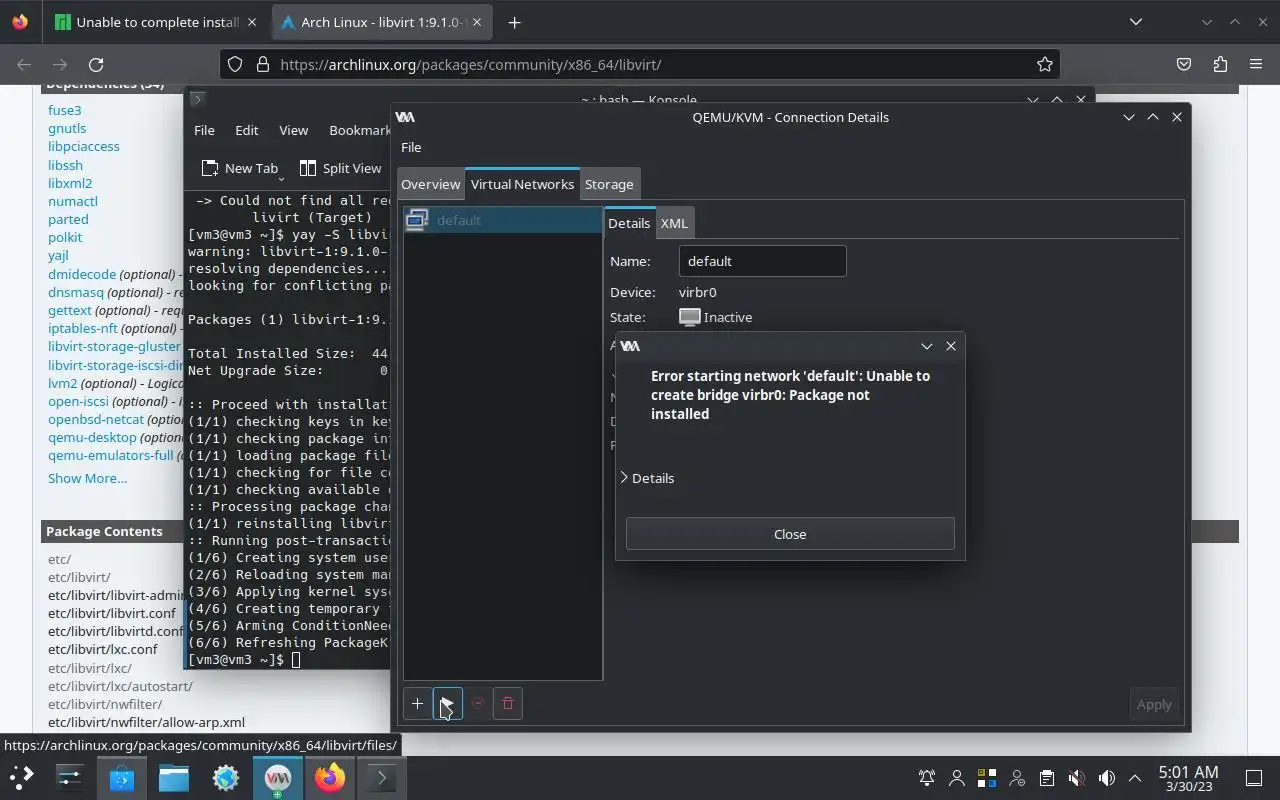The width and height of the screenshot is (1280, 800).
Task: Open the Konsole File menu
Action: 204,130
